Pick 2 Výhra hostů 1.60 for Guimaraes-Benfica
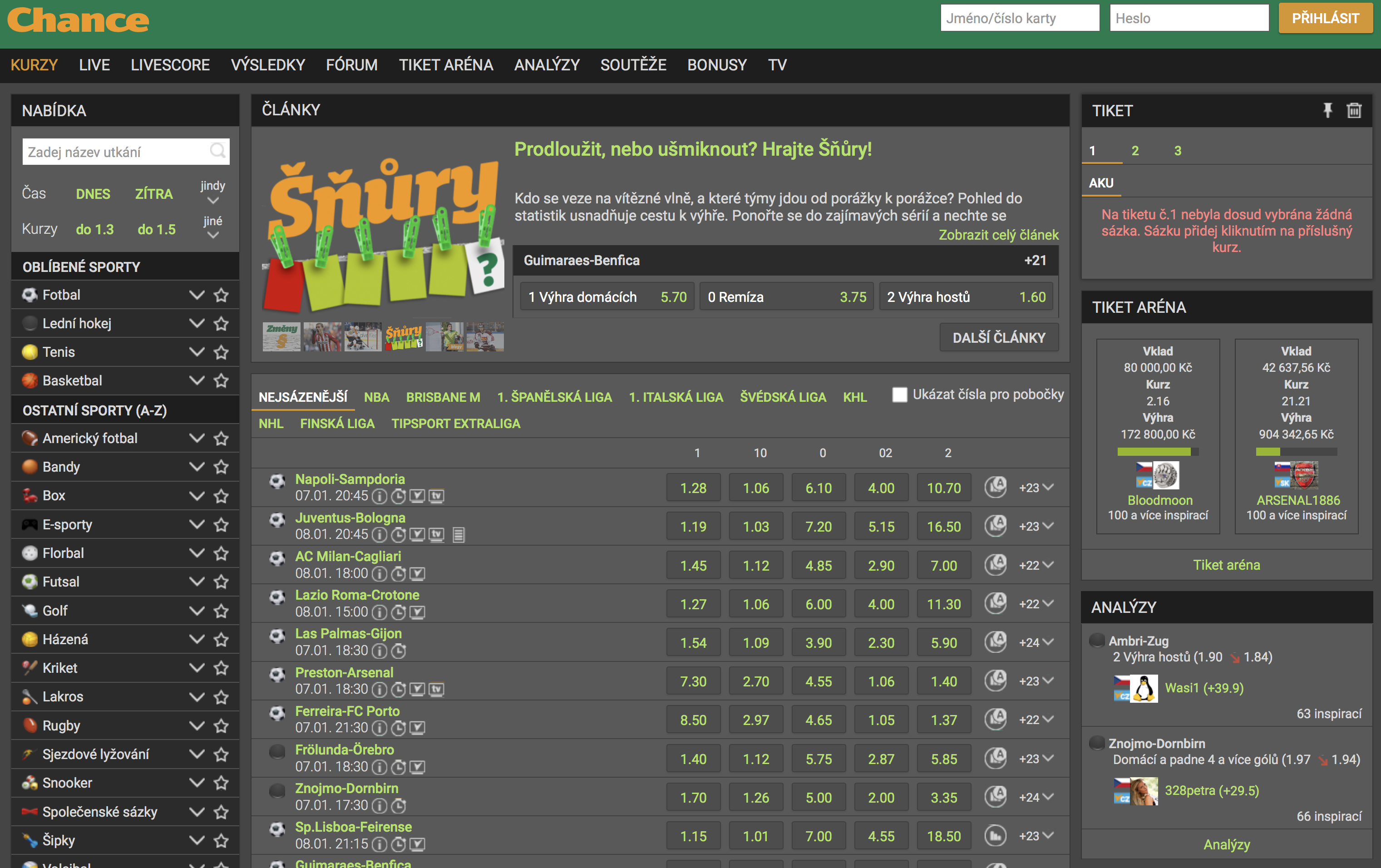The height and width of the screenshot is (868, 1381). click(967, 297)
